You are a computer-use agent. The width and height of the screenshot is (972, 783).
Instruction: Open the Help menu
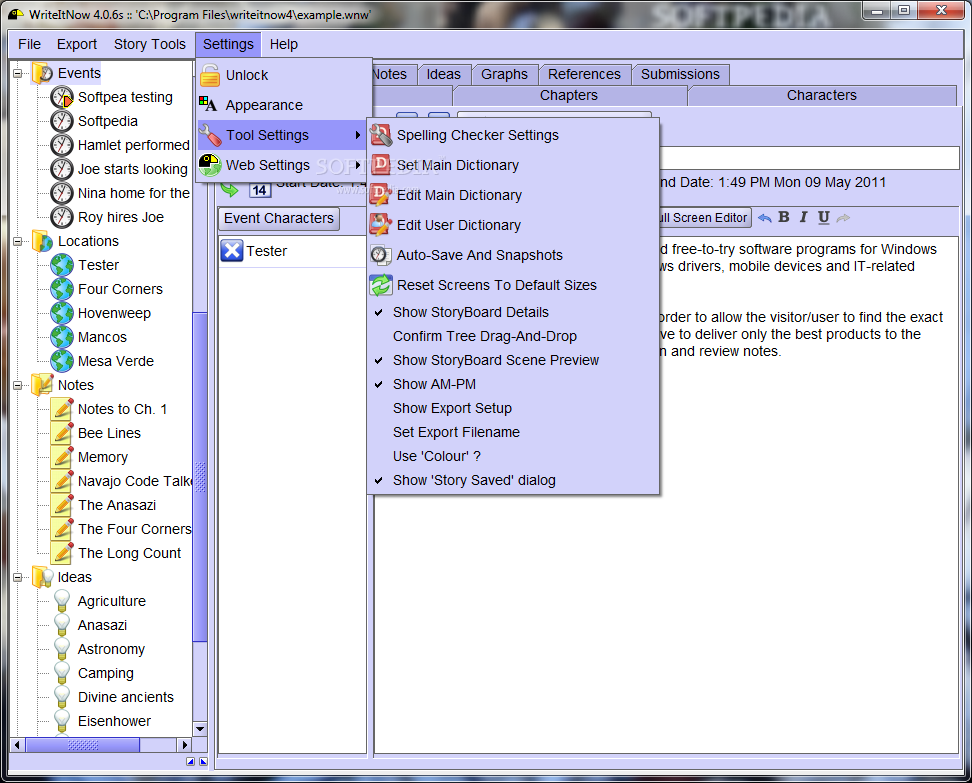(283, 44)
